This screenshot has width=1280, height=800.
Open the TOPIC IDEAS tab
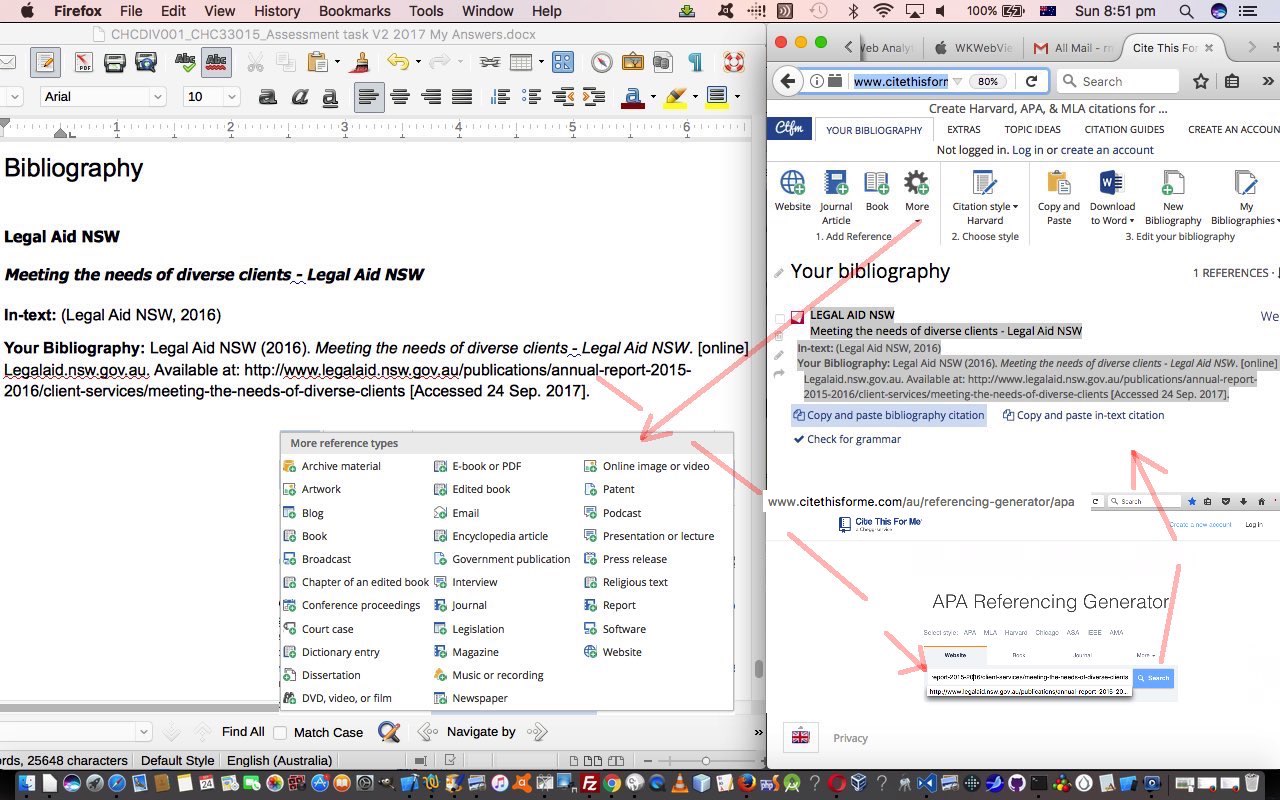click(1032, 130)
